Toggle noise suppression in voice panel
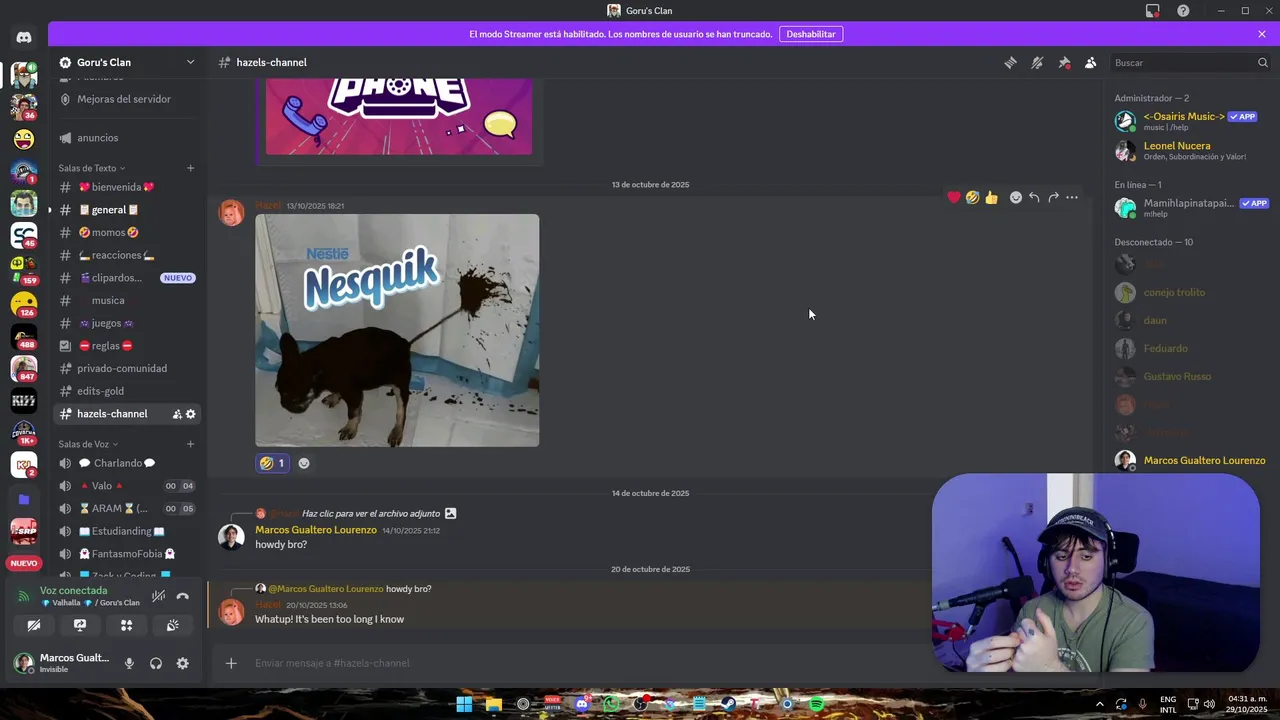Screen dimensions: 1280x720 [x=158, y=596]
